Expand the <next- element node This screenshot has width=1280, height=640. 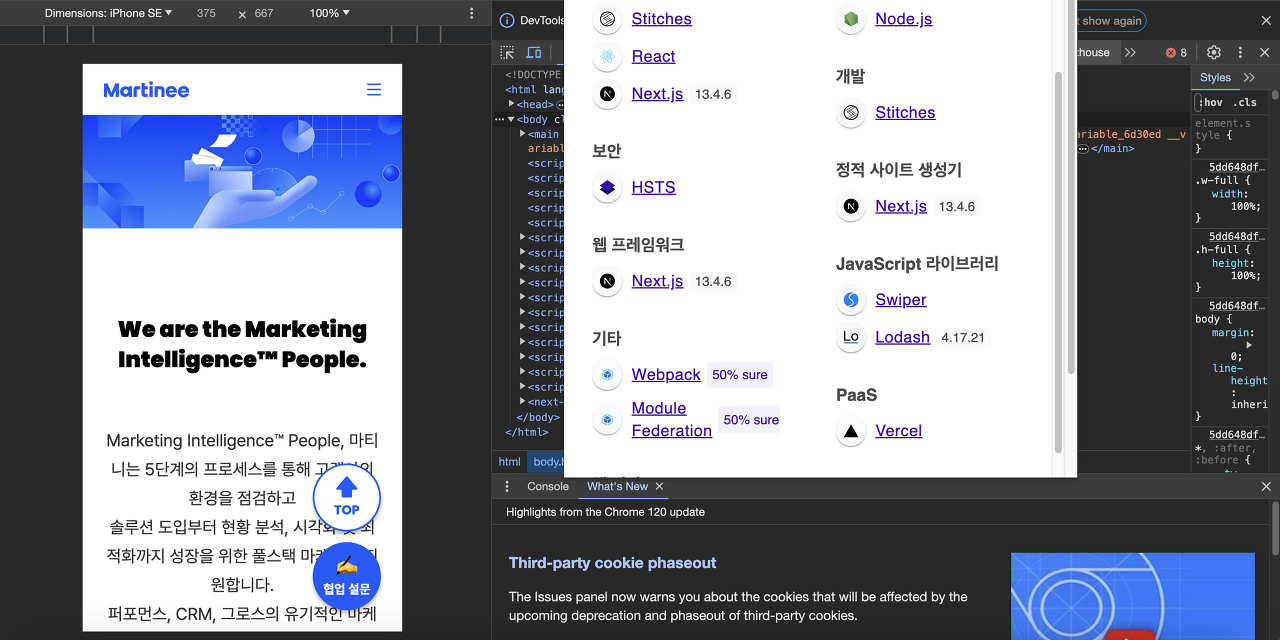523,402
